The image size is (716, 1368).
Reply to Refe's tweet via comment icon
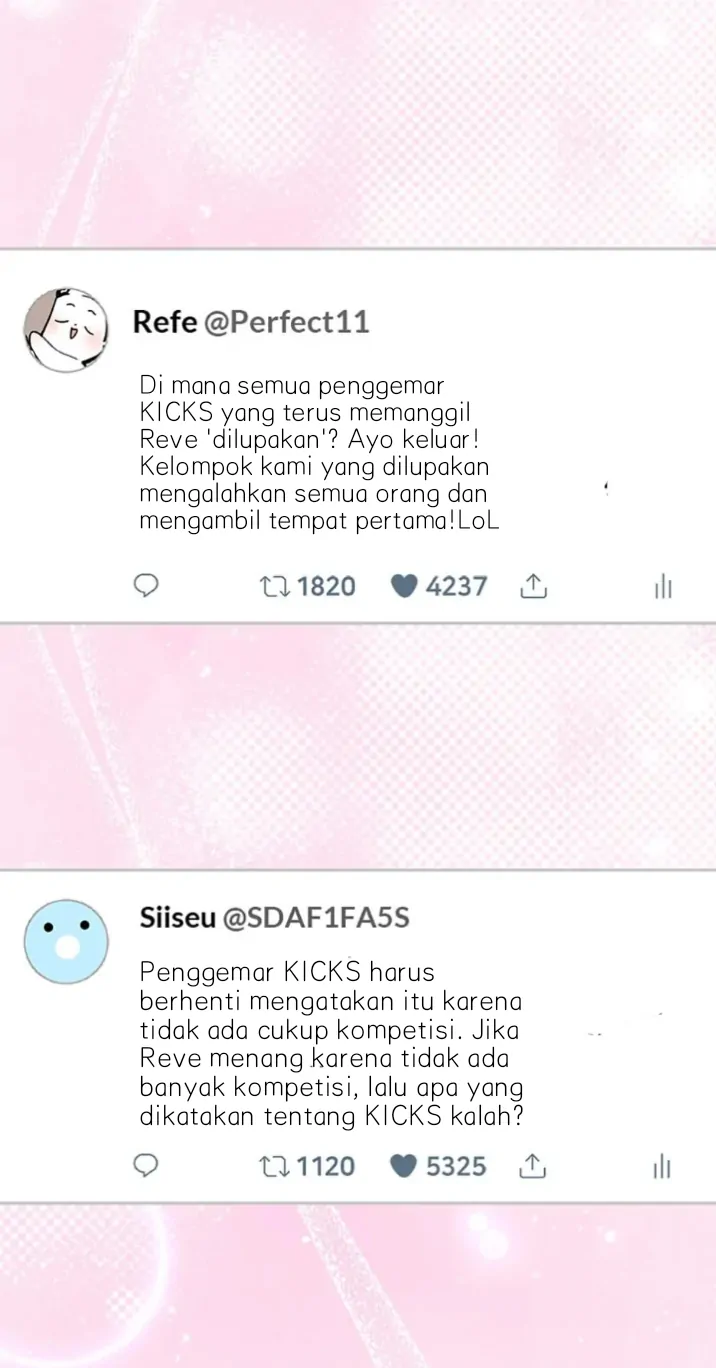tap(146, 586)
